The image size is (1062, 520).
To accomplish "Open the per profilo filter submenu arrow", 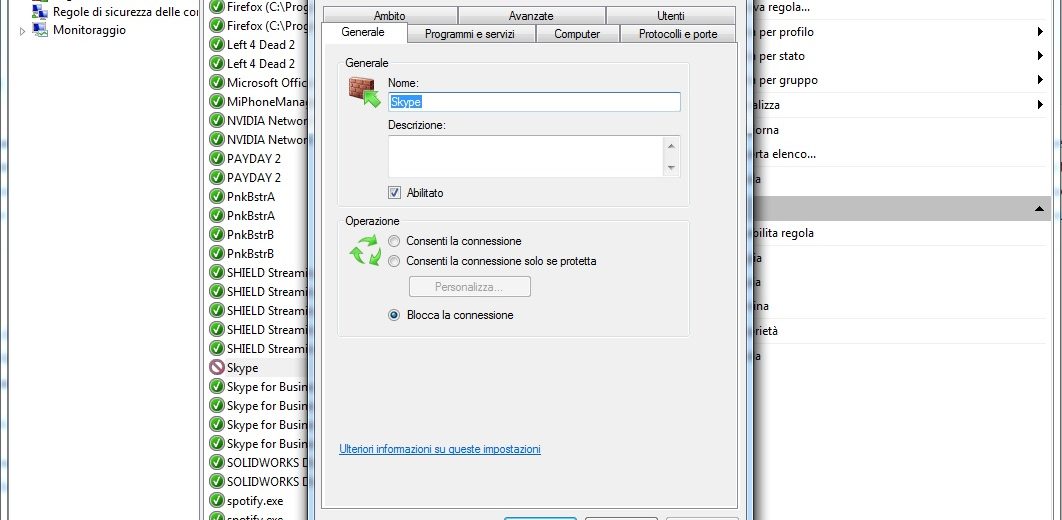I will [x=1040, y=32].
